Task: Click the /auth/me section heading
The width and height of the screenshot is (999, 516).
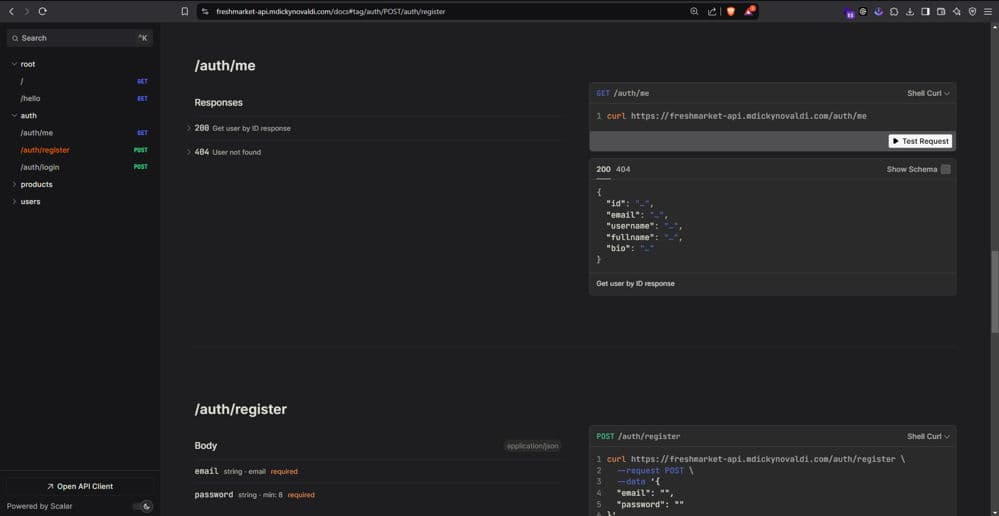Action: [x=225, y=66]
